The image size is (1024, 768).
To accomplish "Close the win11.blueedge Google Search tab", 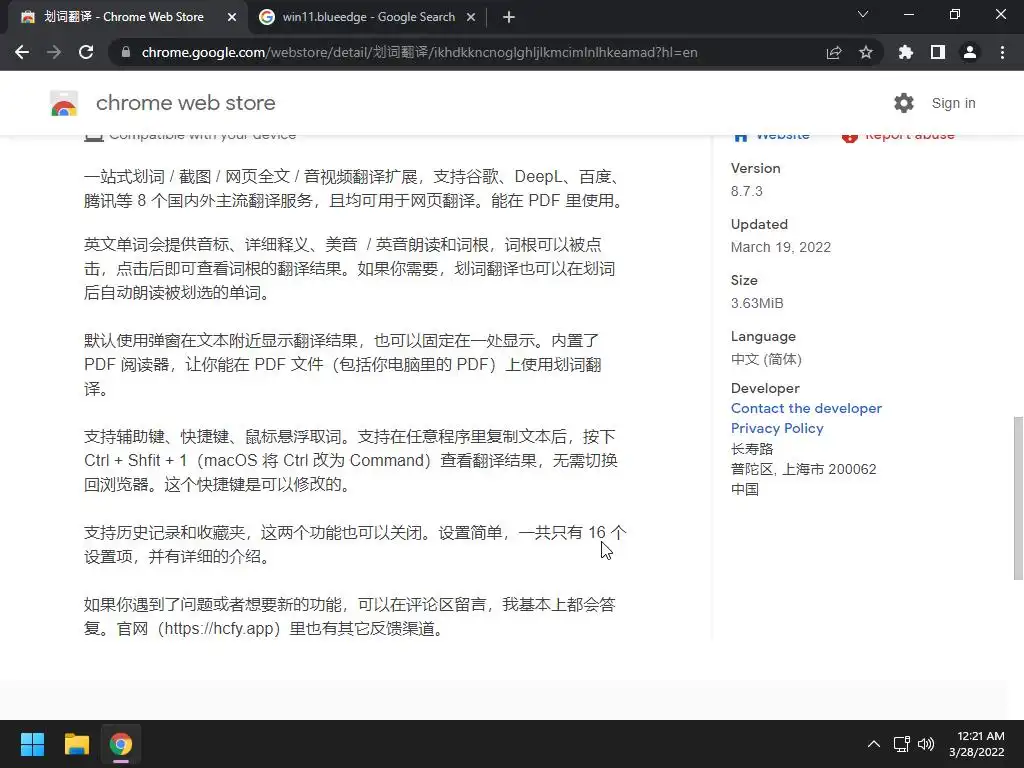I will coord(471,17).
